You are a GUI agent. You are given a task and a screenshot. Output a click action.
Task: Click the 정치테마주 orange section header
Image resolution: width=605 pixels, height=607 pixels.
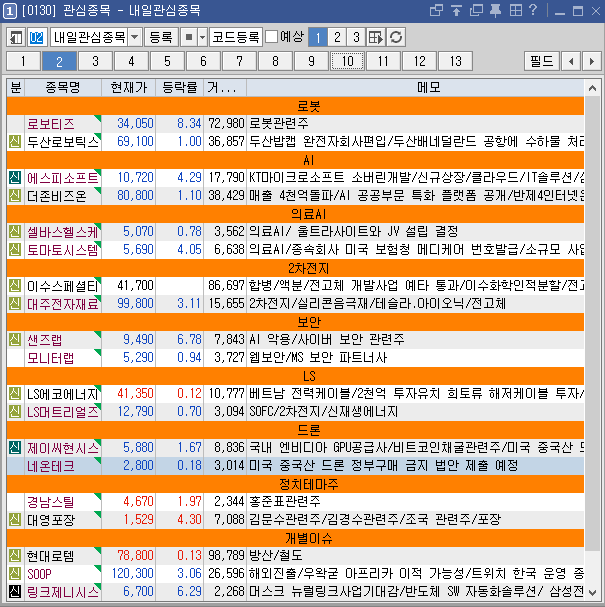coord(295,484)
